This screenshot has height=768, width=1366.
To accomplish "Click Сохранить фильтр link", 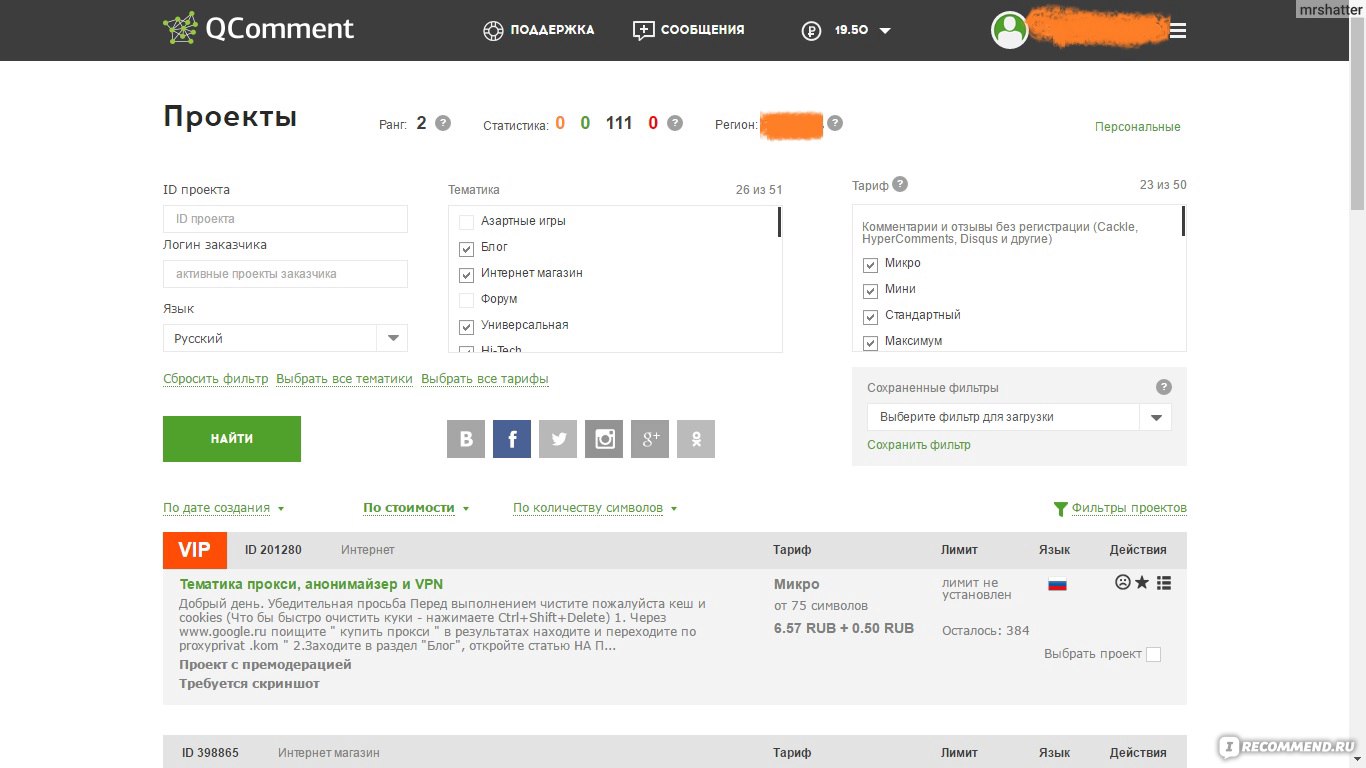I will coord(919,445).
